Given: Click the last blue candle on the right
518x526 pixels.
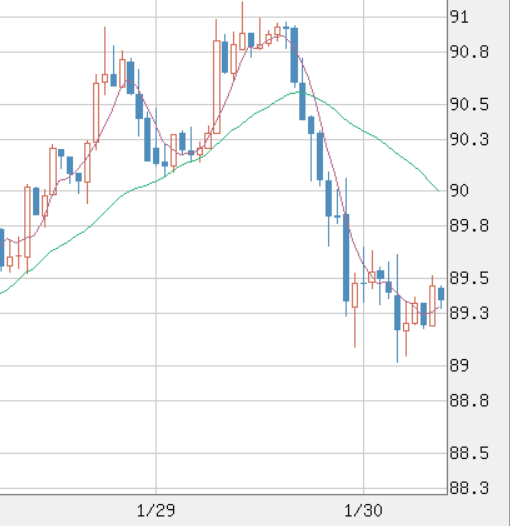Looking at the screenshot, I should click(441, 294).
